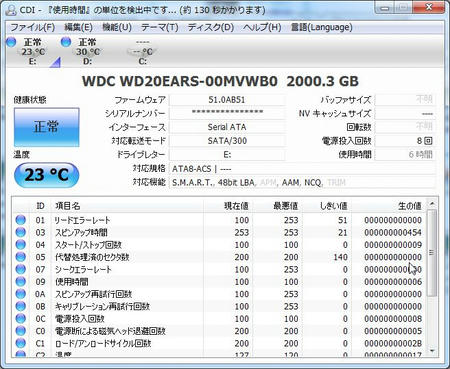Click the ATA8-ACS standard field
The image size is (450, 369).
tap(302, 169)
